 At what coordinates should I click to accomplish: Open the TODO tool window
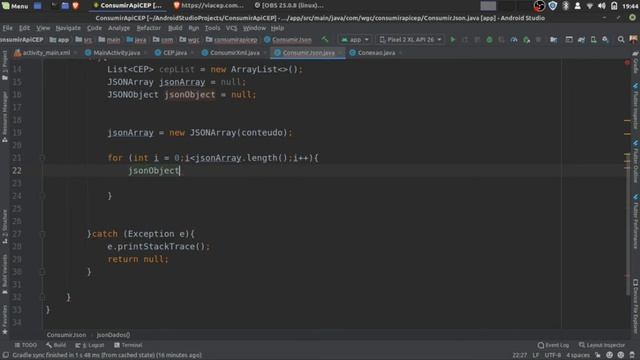26,345
